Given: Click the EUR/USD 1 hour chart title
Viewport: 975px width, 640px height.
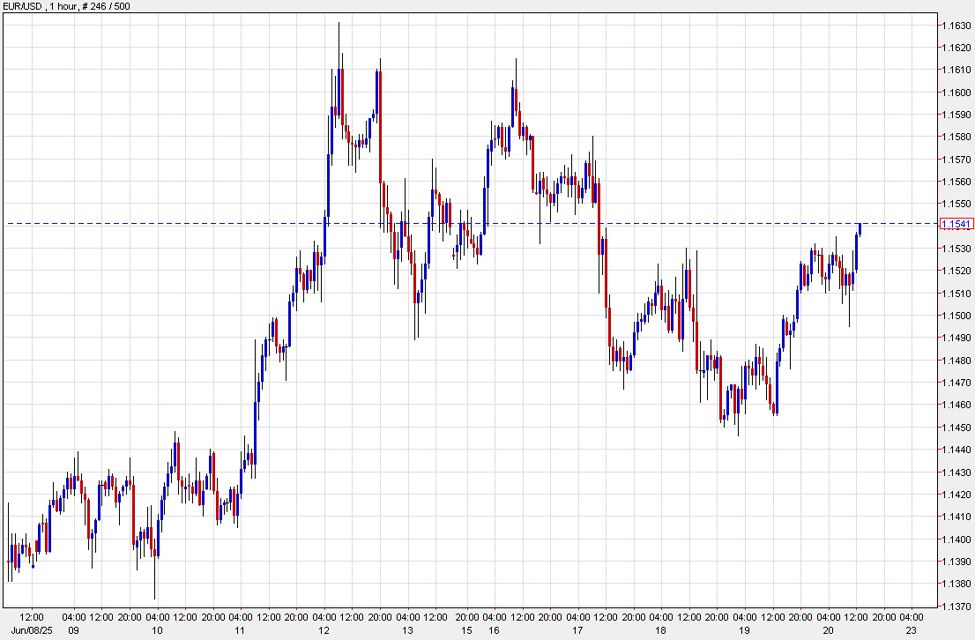Looking at the screenshot, I should tap(67, 8).
